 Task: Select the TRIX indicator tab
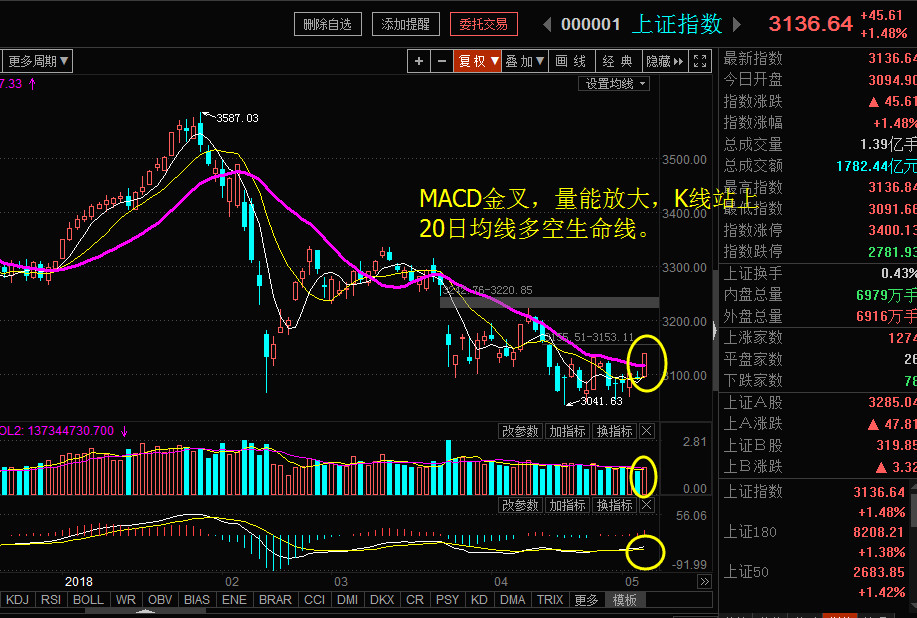550,600
